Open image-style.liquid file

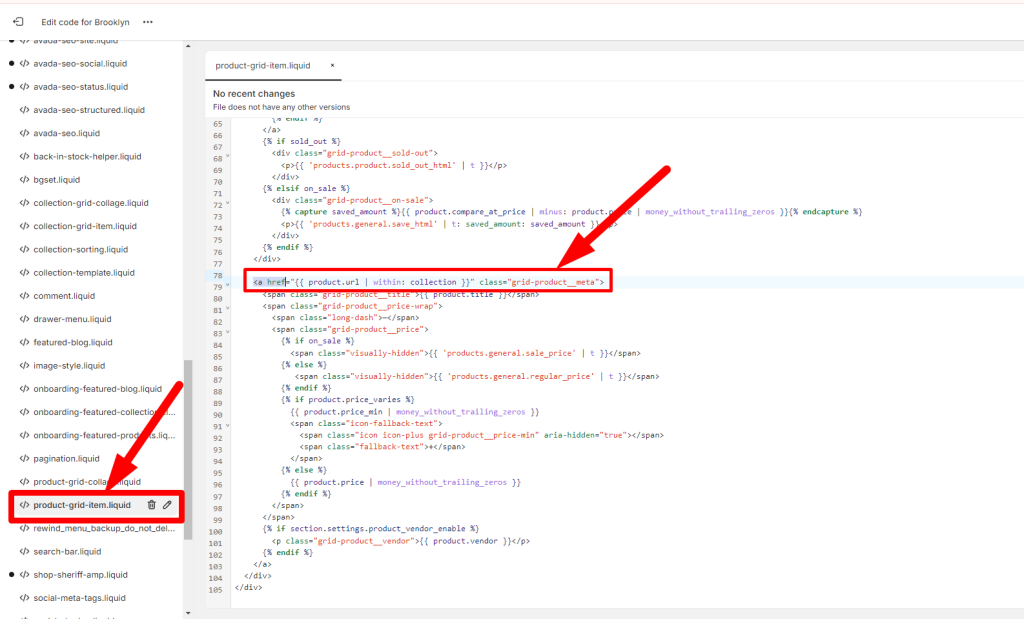click(x=69, y=366)
